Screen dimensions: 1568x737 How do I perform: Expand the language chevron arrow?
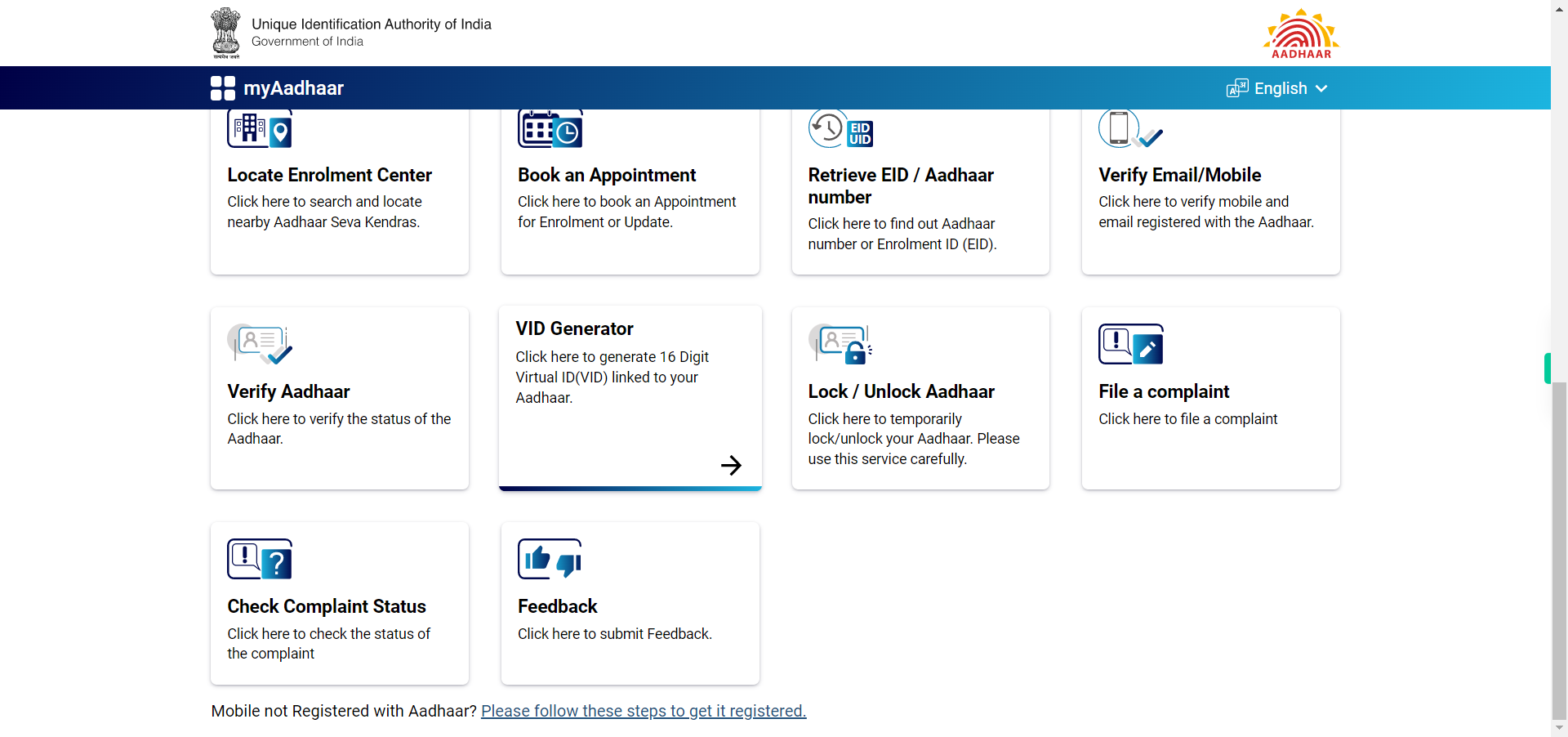click(1321, 88)
